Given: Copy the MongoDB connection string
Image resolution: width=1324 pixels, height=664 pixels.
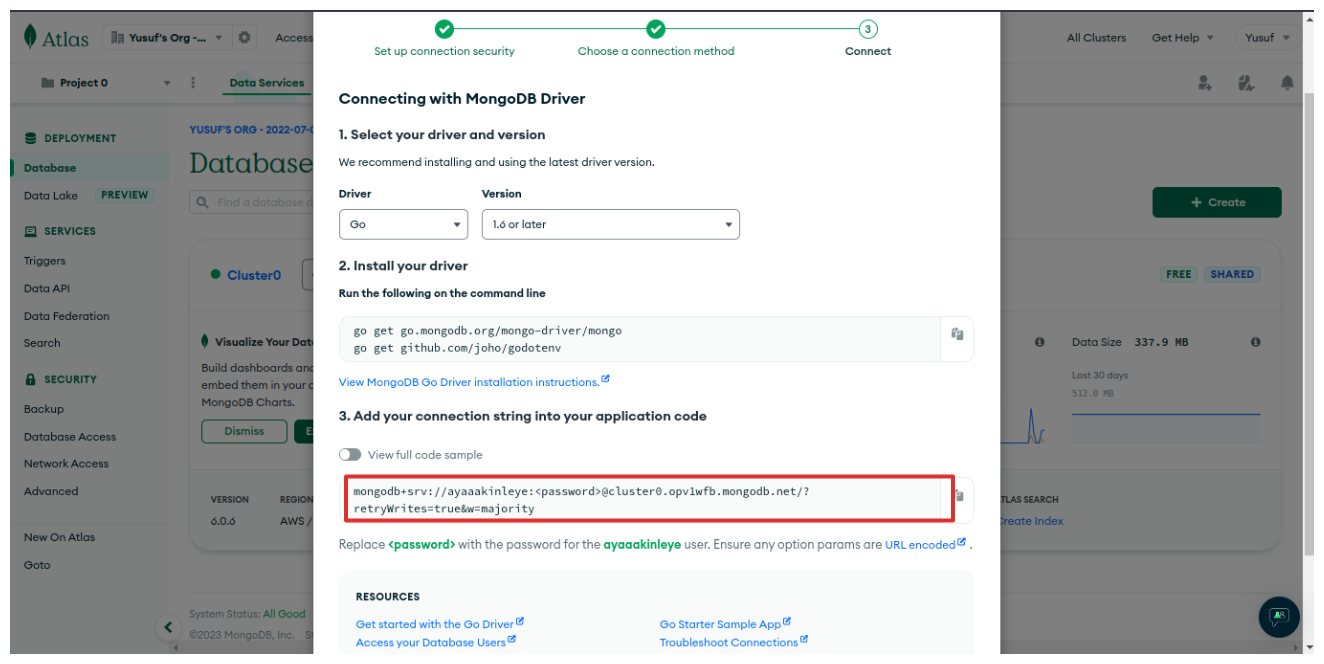Looking at the screenshot, I should 959,496.
